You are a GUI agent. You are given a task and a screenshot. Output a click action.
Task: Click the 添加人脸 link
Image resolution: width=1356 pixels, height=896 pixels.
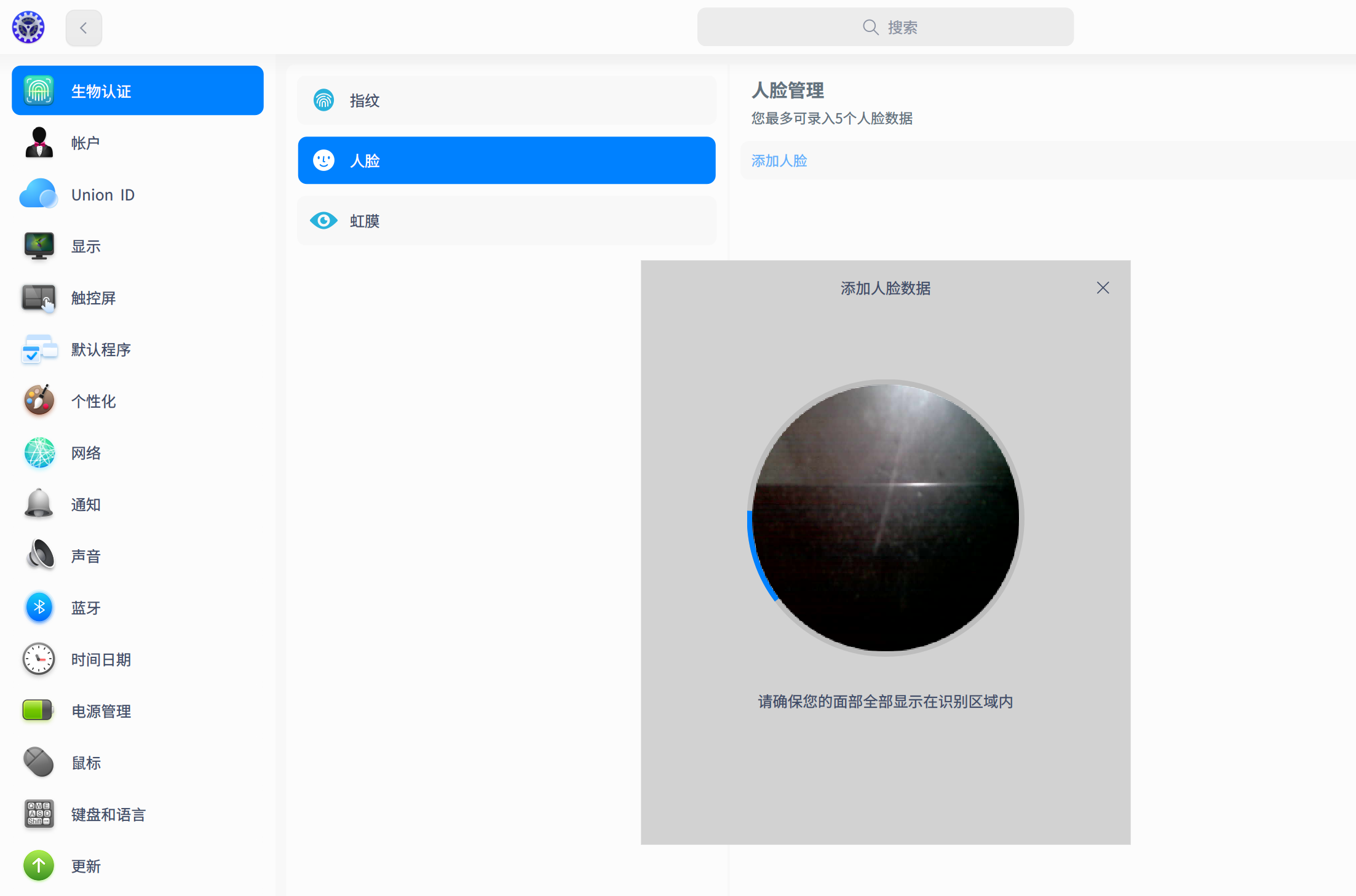(779, 161)
